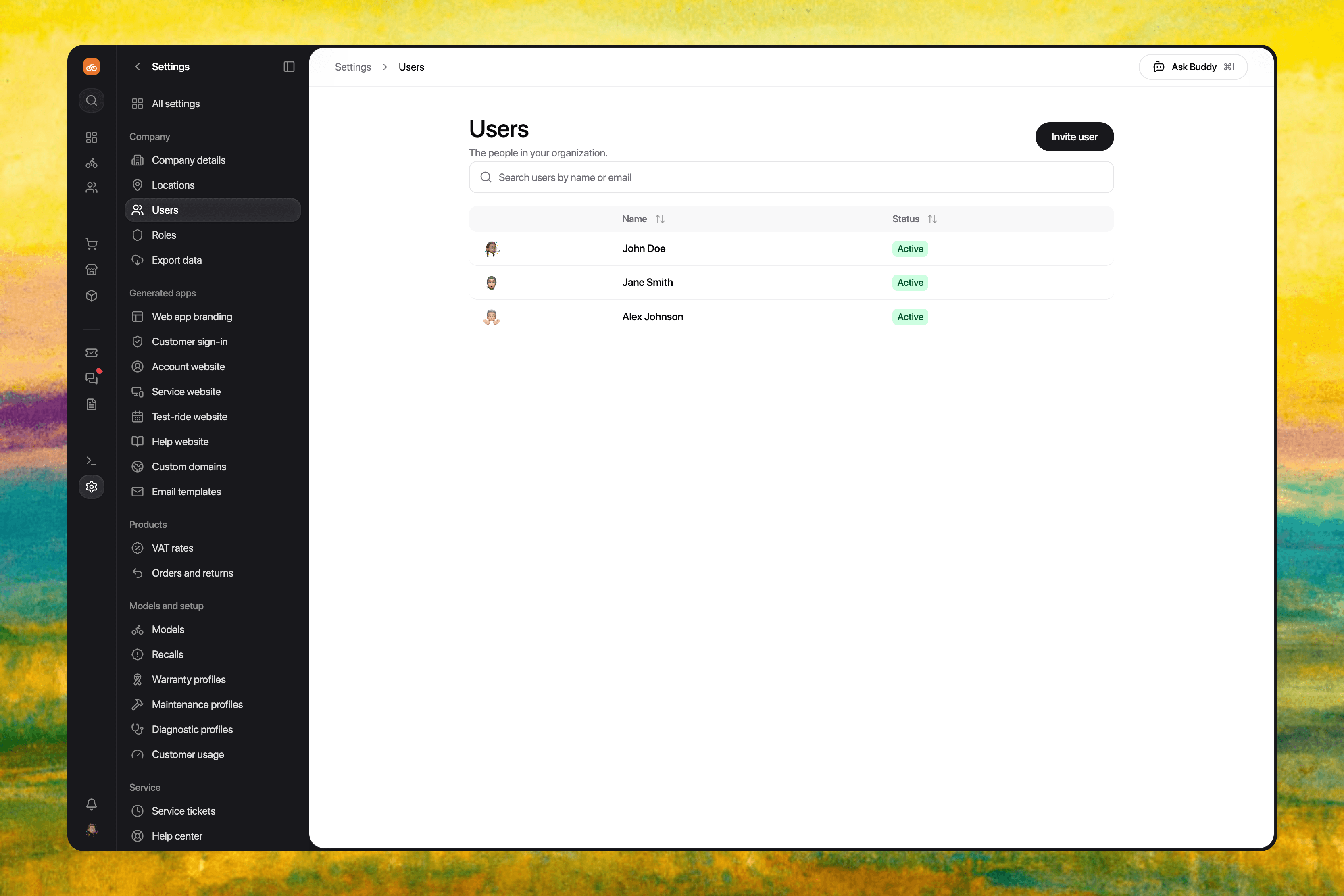Open Diagnostic profiles settings

coord(213,730)
